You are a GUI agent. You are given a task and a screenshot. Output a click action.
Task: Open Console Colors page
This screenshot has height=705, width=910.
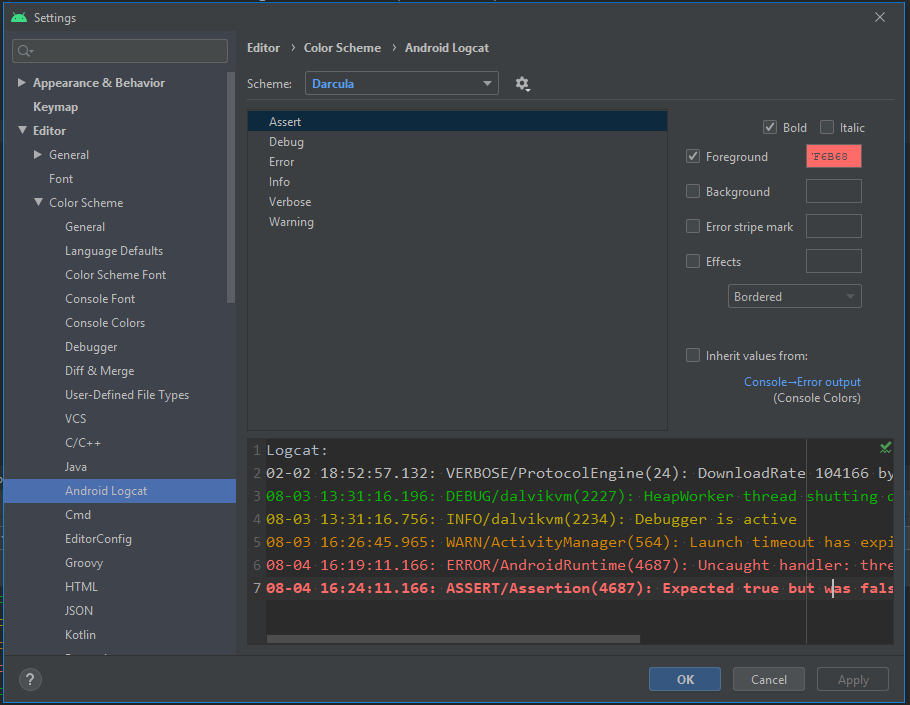pos(105,323)
